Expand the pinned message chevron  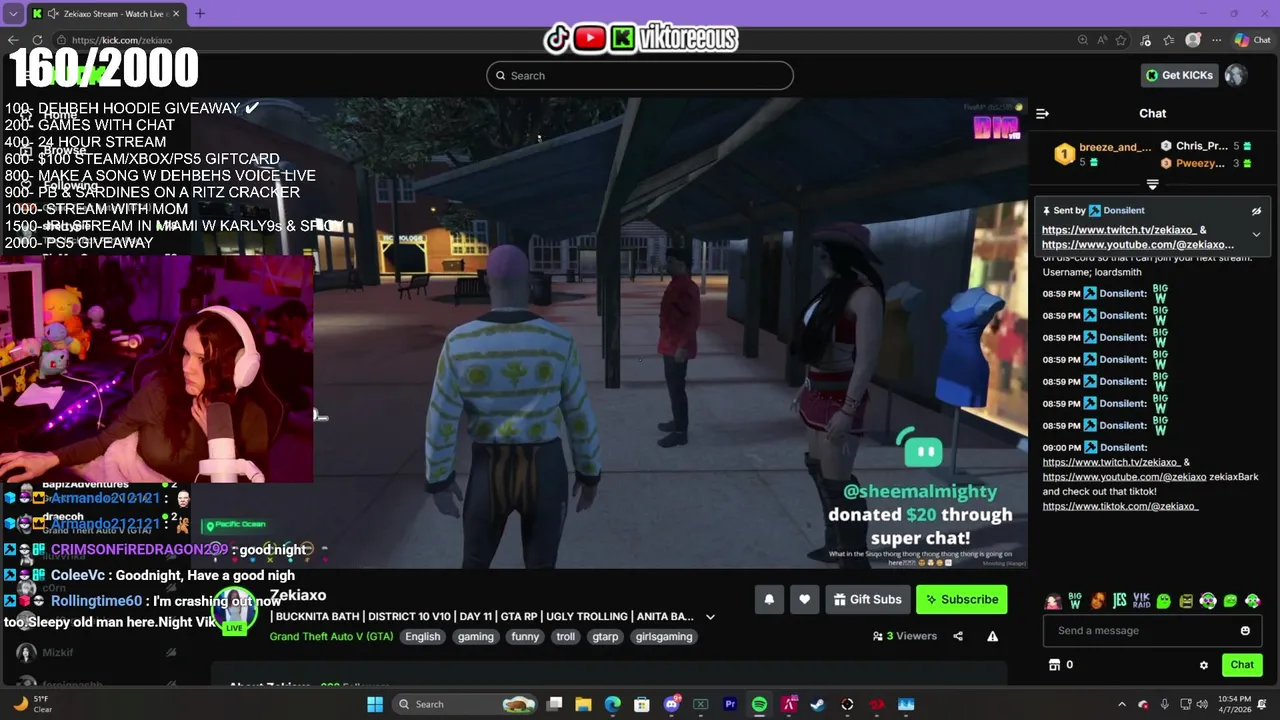pyautogui.click(x=1256, y=235)
